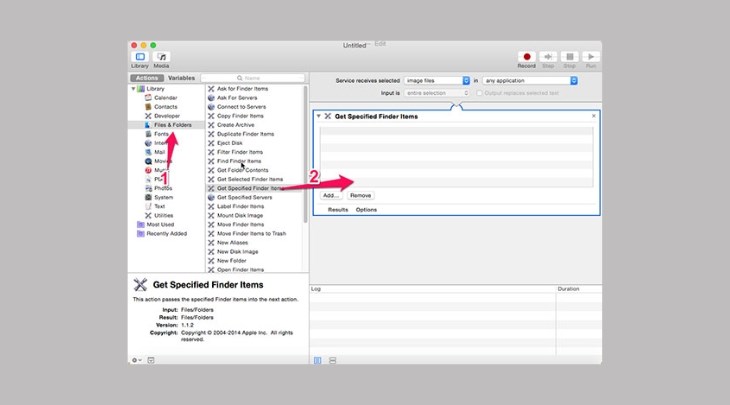Collapse the Library tree disclosure triangle
Image resolution: width=730 pixels, height=405 pixels.
click(133, 89)
